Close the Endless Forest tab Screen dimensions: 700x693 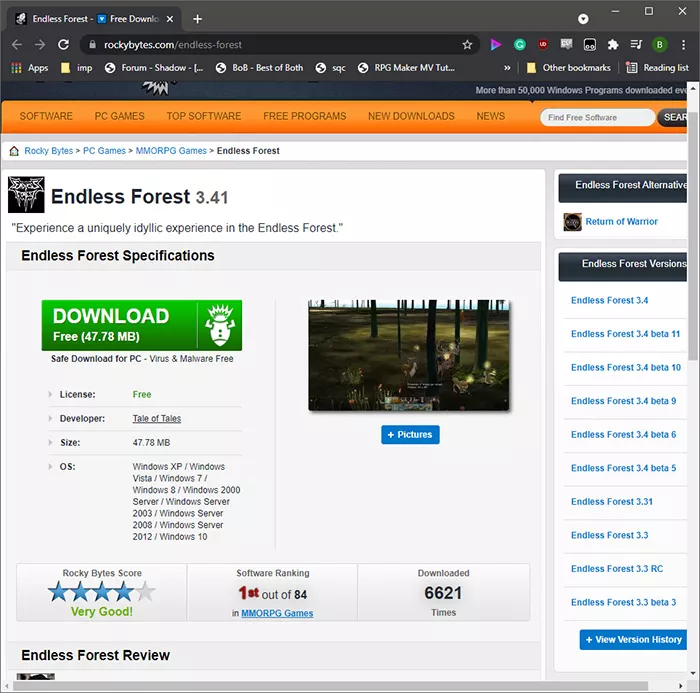pos(170,19)
